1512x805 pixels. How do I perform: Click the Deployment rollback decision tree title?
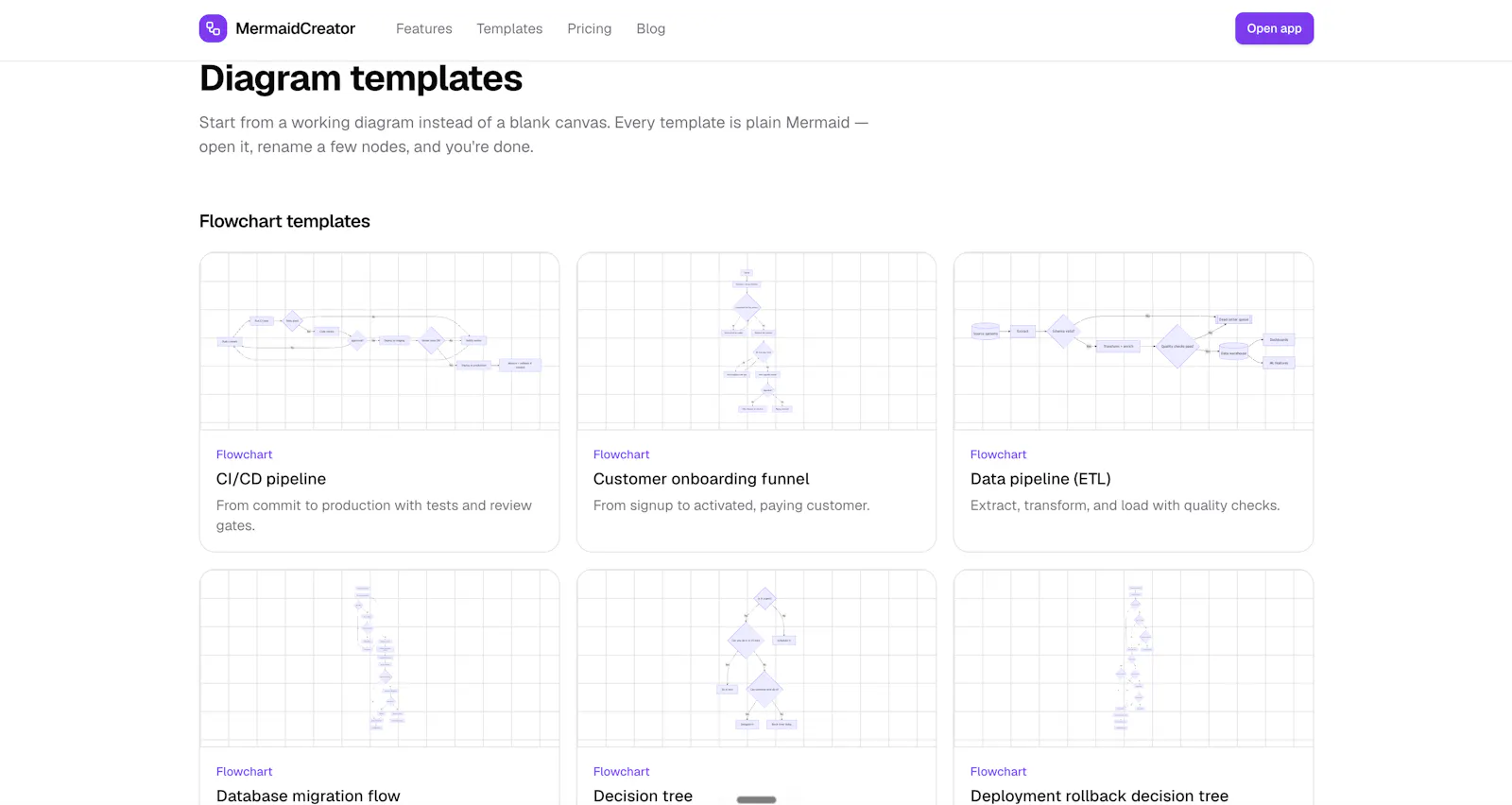[x=1099, y=796]
